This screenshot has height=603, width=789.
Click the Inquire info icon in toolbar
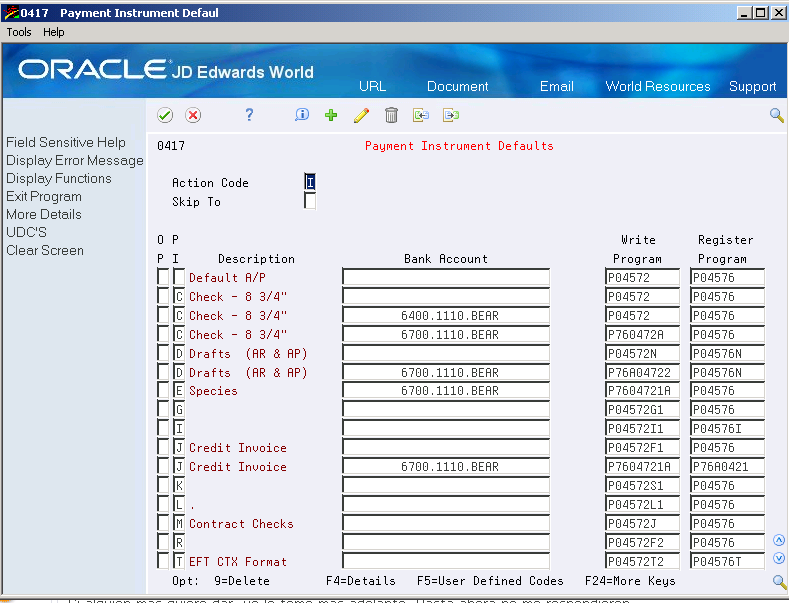click(301, 115)
